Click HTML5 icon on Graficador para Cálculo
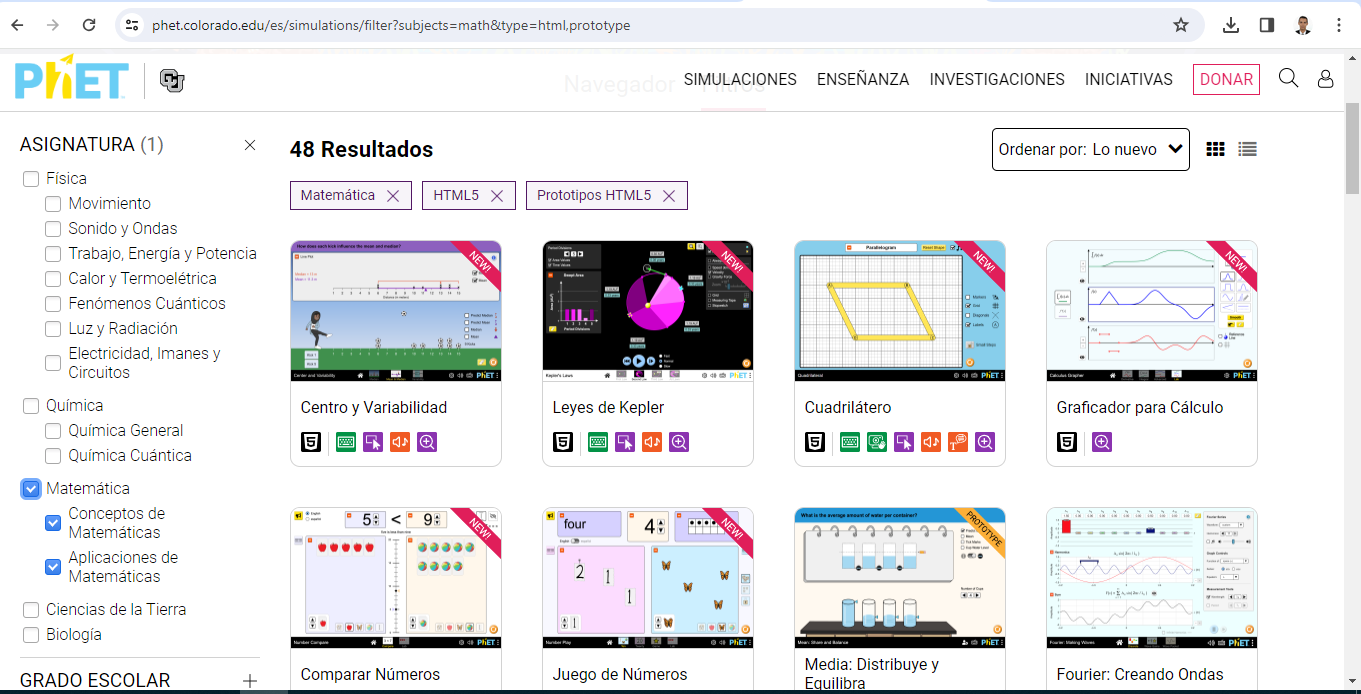 pyautogui.click(x=1067, y=441)
